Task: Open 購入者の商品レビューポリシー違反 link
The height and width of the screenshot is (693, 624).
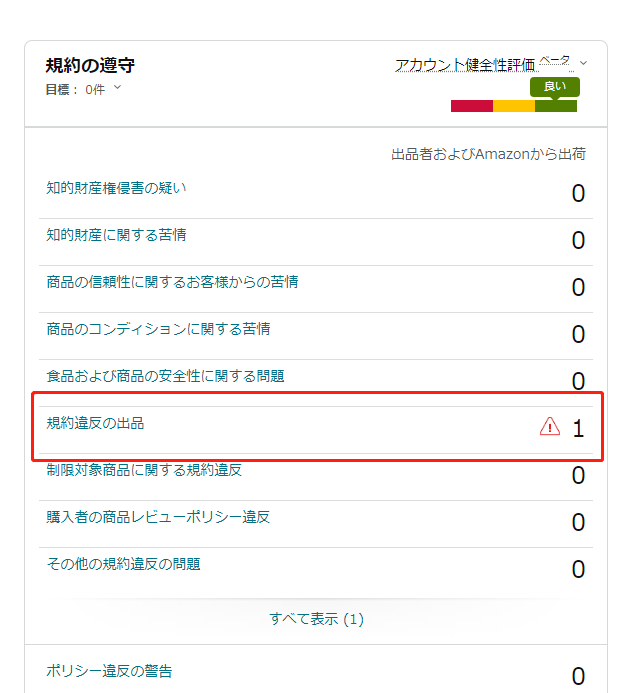Action: [x=158, y=517]
